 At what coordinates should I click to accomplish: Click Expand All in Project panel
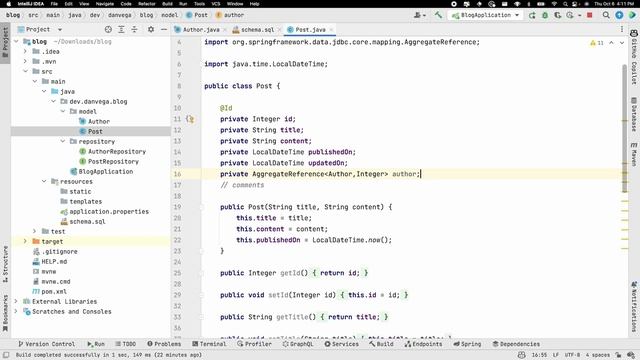[121, 29]
